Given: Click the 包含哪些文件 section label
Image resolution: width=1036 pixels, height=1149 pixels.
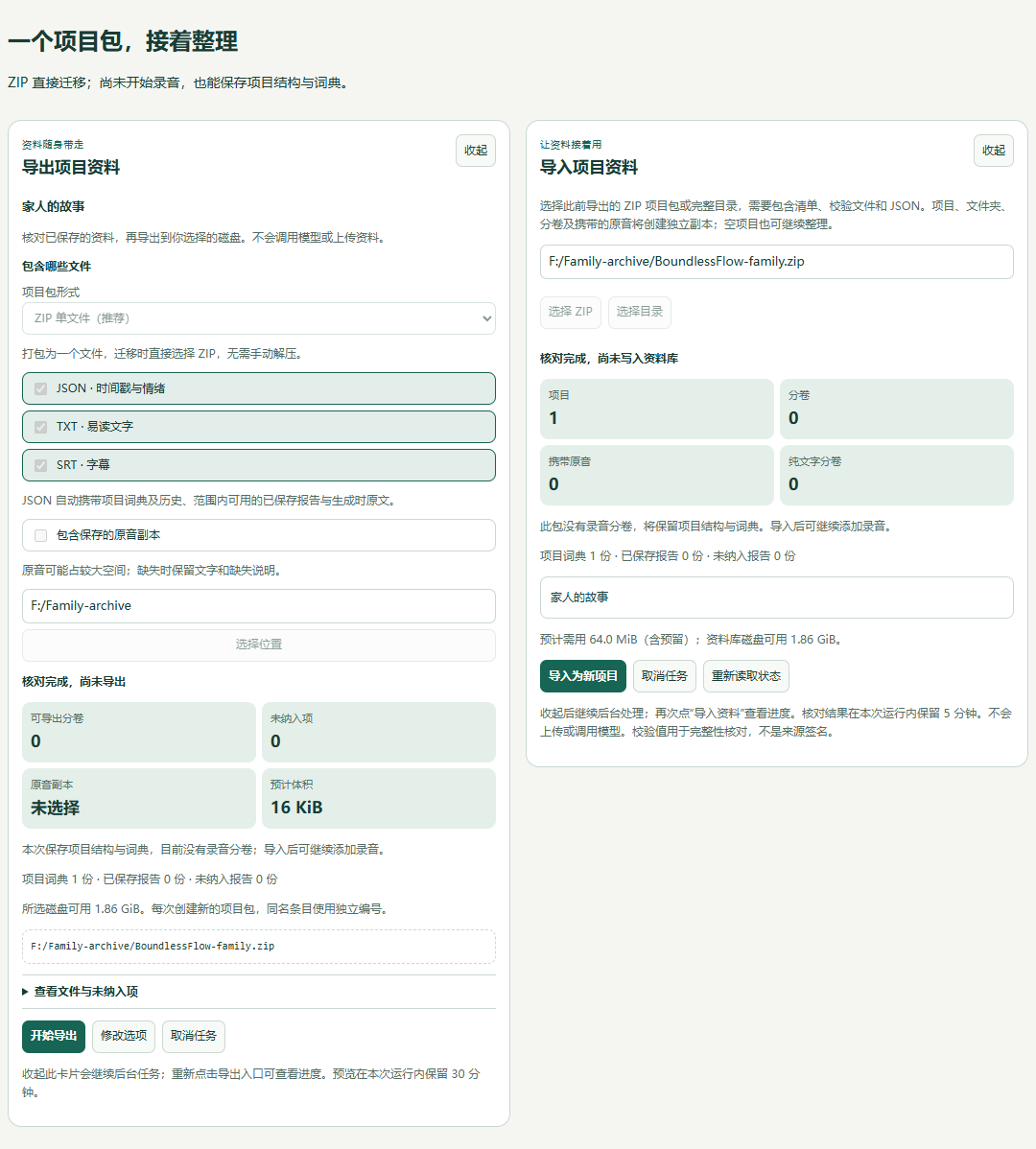Looking at the screenshot, I should pyautogui.click(x=57, y=267).
